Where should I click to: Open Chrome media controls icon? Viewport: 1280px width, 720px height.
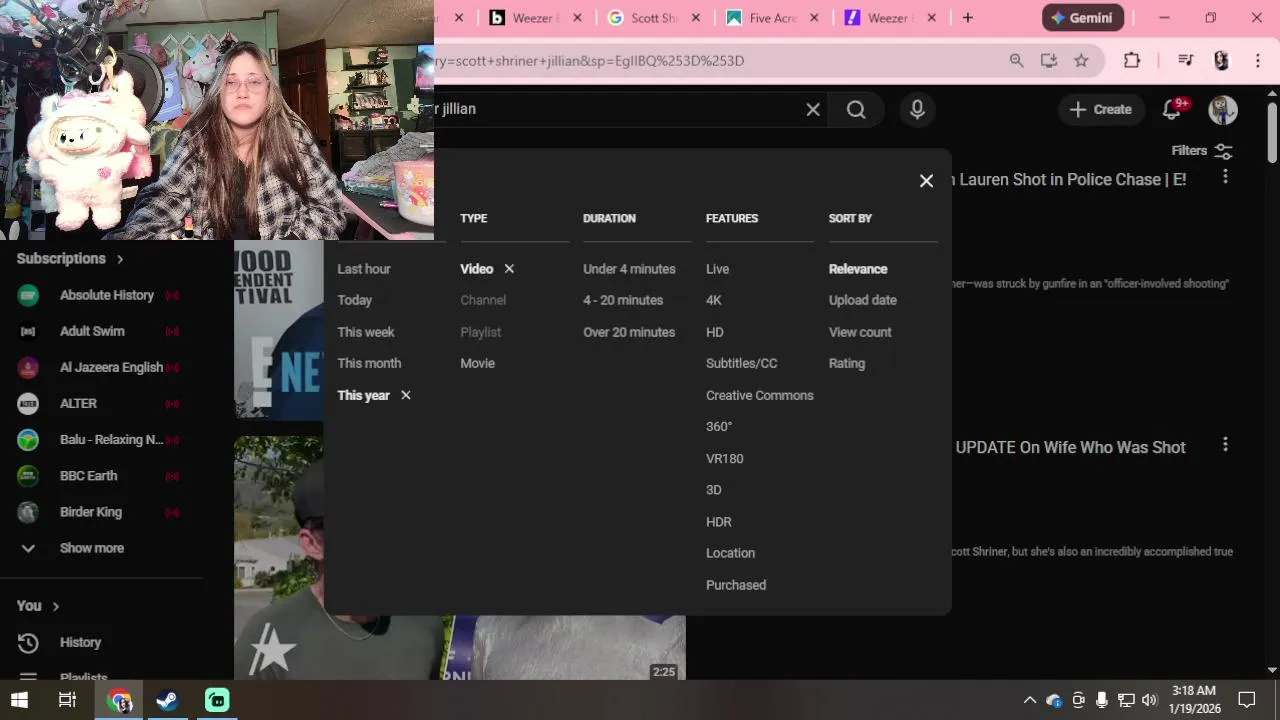(x=1185, y=61)
